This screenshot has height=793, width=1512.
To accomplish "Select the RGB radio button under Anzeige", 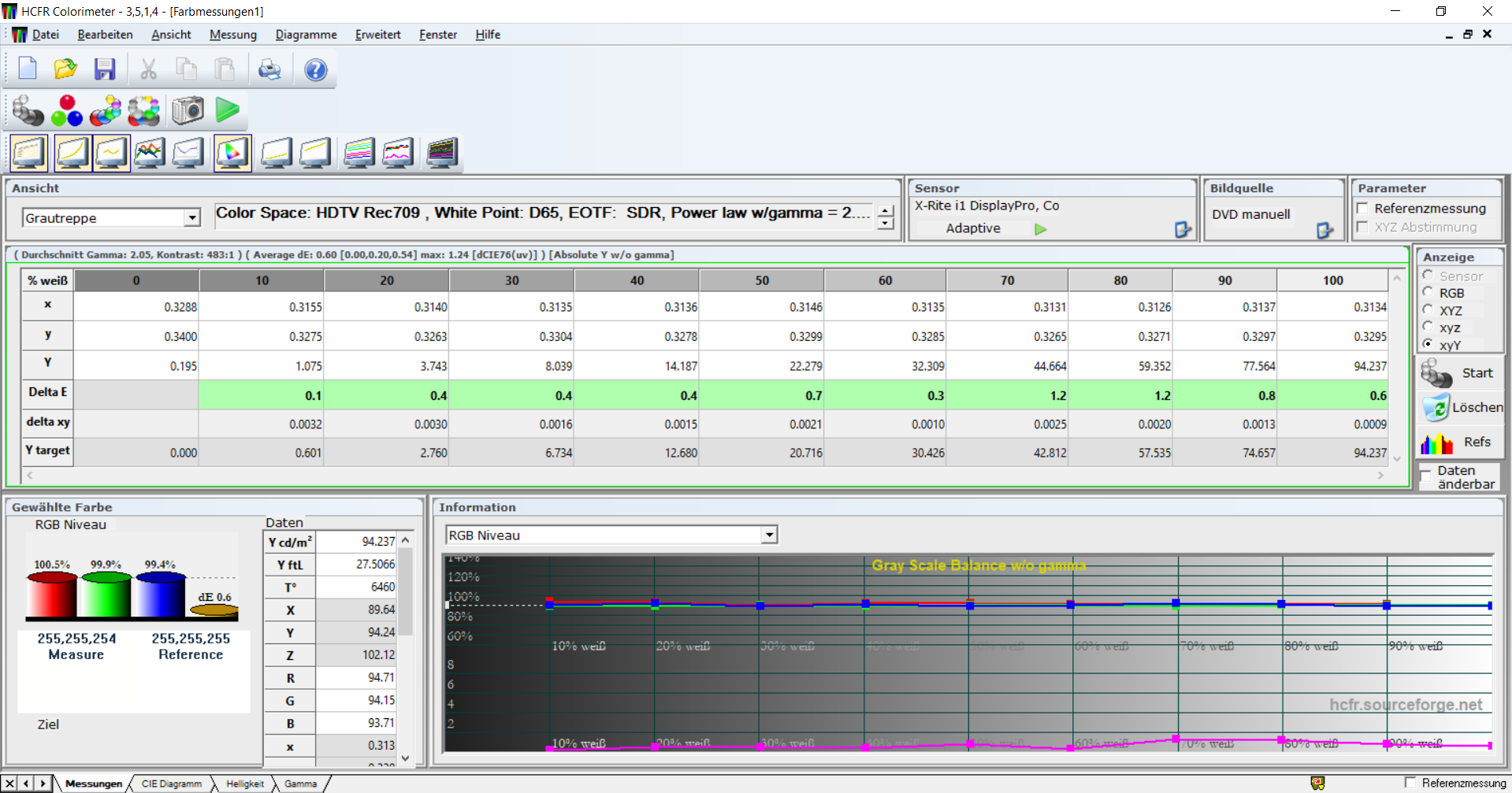I will tap(1428, 293).
